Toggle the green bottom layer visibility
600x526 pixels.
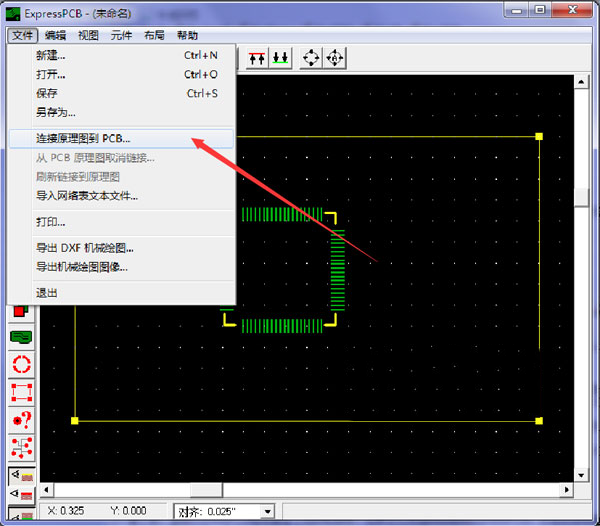[22, 514]
